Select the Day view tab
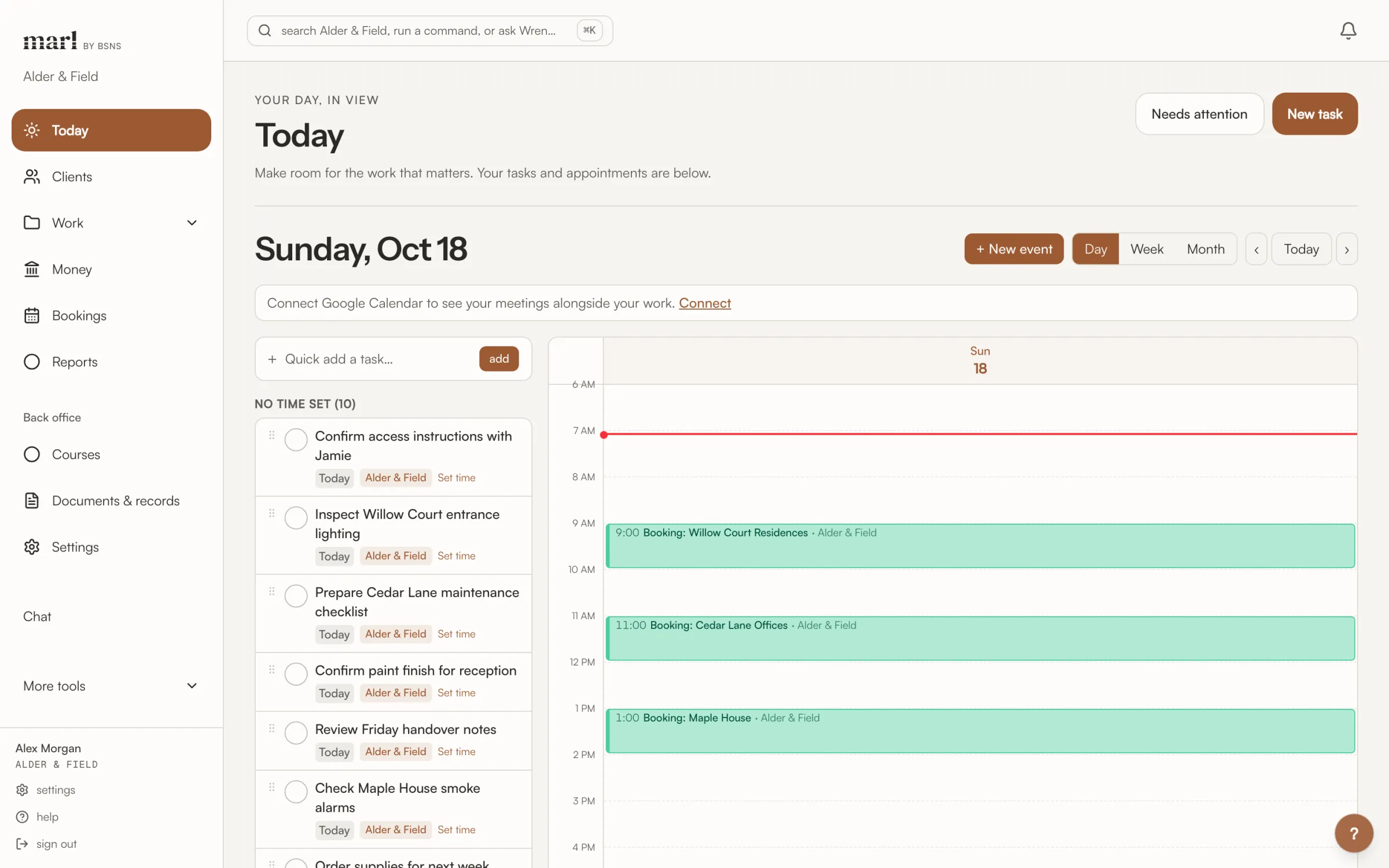Viewport: 1389px width, 868px height. coord(1096,249)
